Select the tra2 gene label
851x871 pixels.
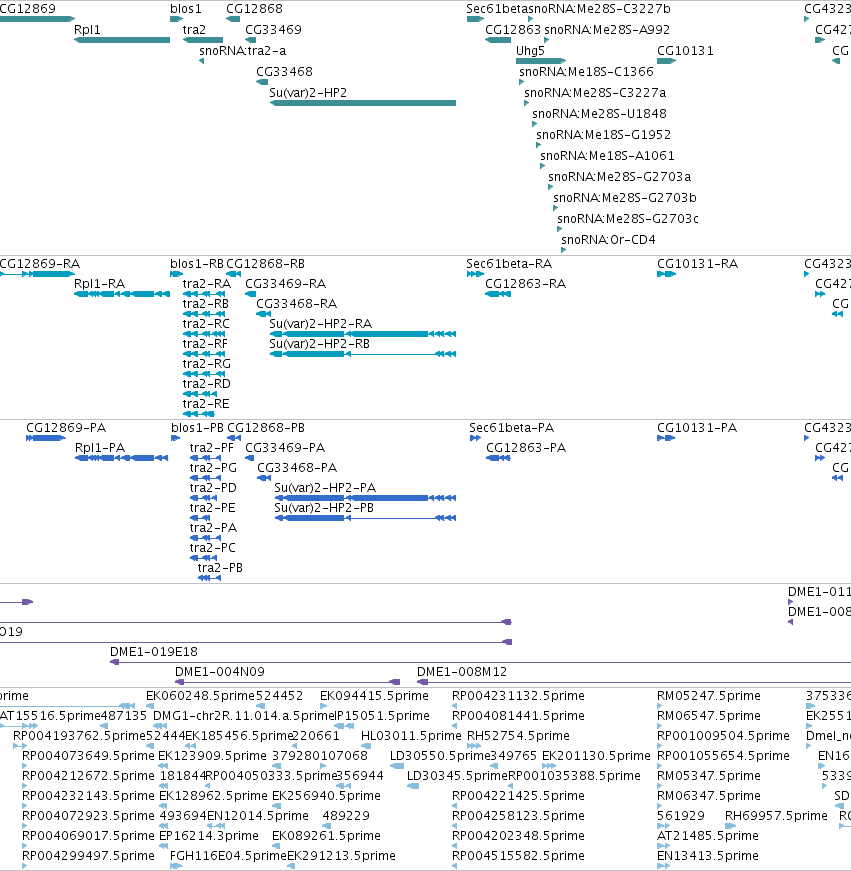point(194,30)
